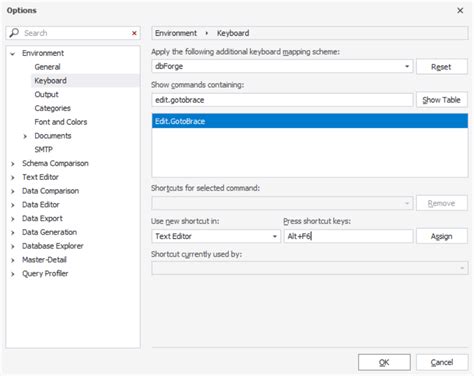Expand the Schema Comparison node
Viewport: 474px width, 376px height.
tap(13, 164)
